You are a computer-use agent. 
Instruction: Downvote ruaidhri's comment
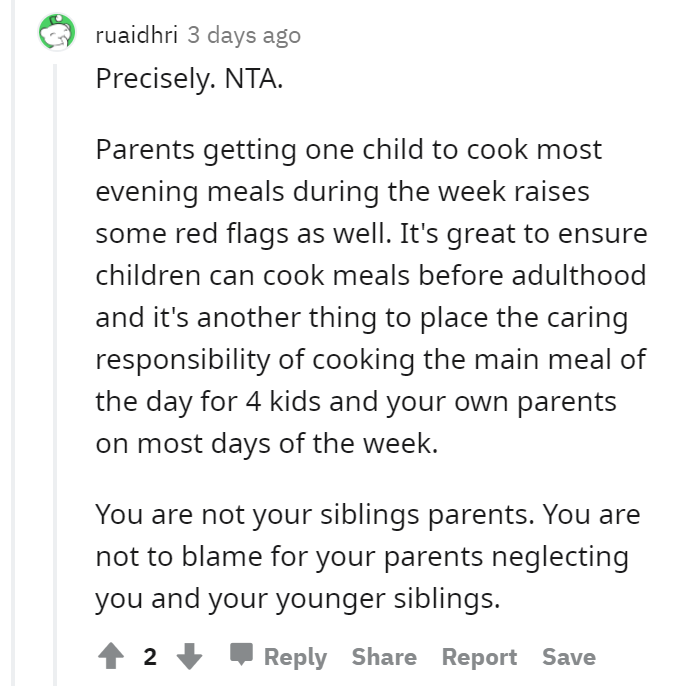tap(189, 656)
